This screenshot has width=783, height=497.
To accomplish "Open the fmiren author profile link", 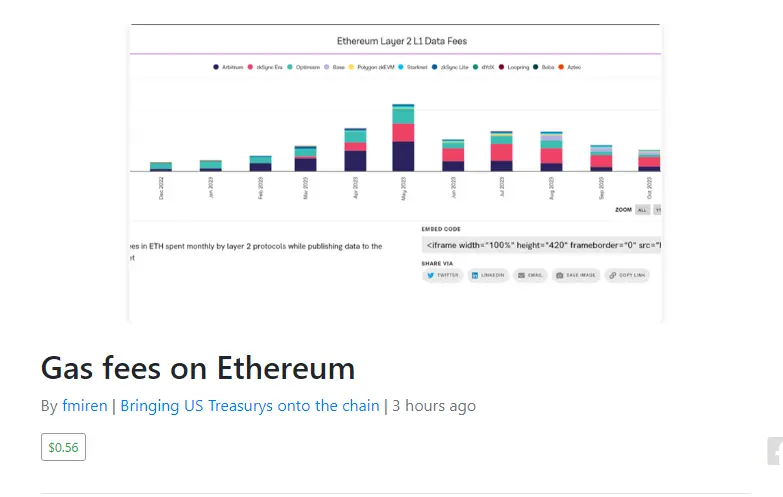I will pos(85,406).
